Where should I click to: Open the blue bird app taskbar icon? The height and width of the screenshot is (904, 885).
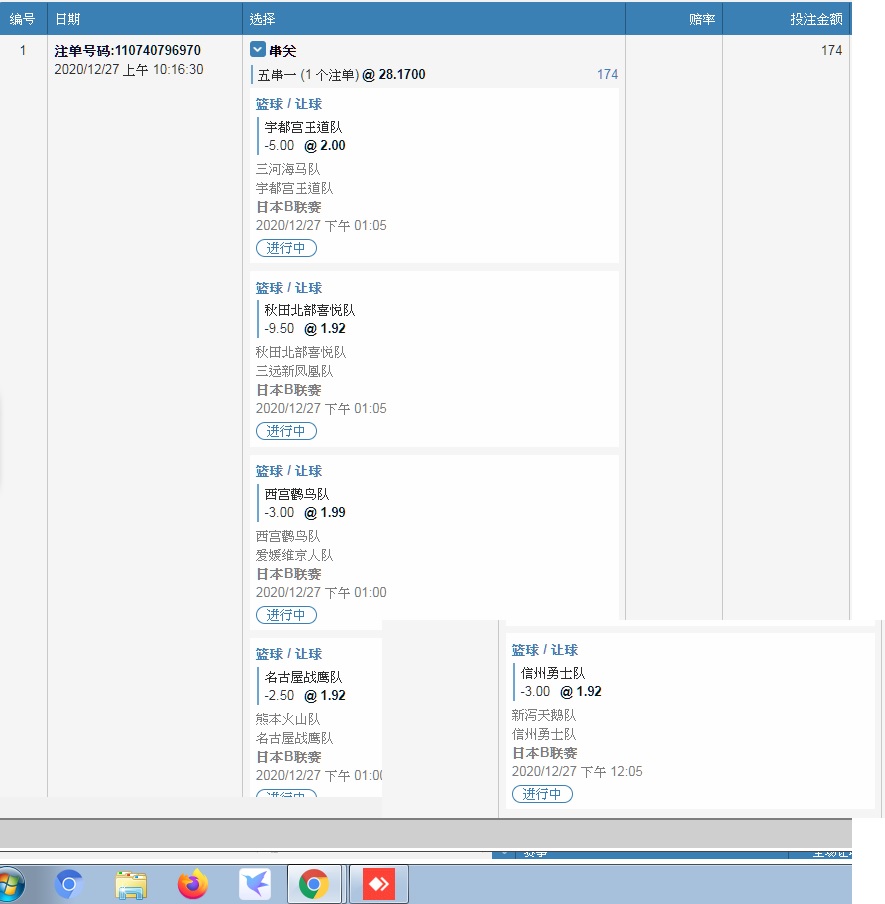[255, 884]
